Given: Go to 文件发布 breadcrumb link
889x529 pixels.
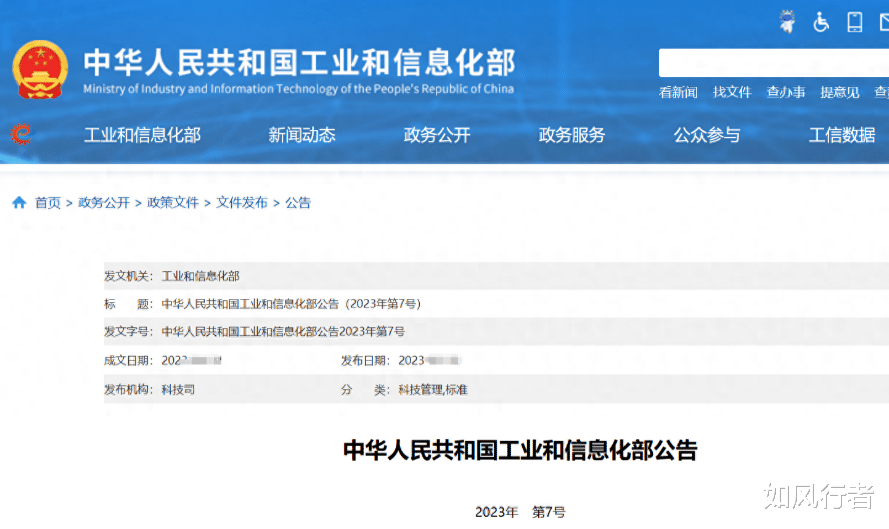Looking at the screenshot, I should pyautogui.click(x=242, y=202).
